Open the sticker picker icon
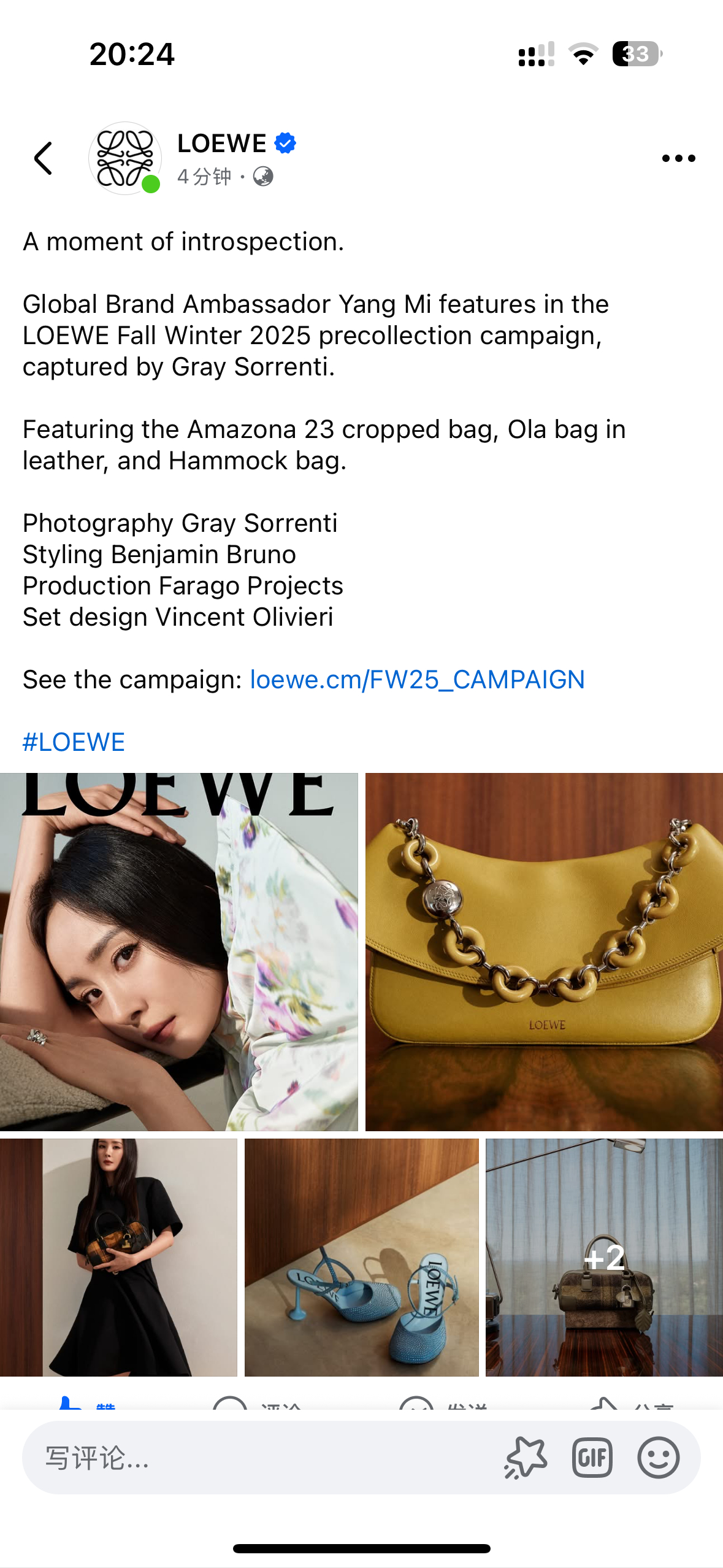The width and height of the screenshot is (723, 1568). pyautogui.click(x=526, y=1458)
